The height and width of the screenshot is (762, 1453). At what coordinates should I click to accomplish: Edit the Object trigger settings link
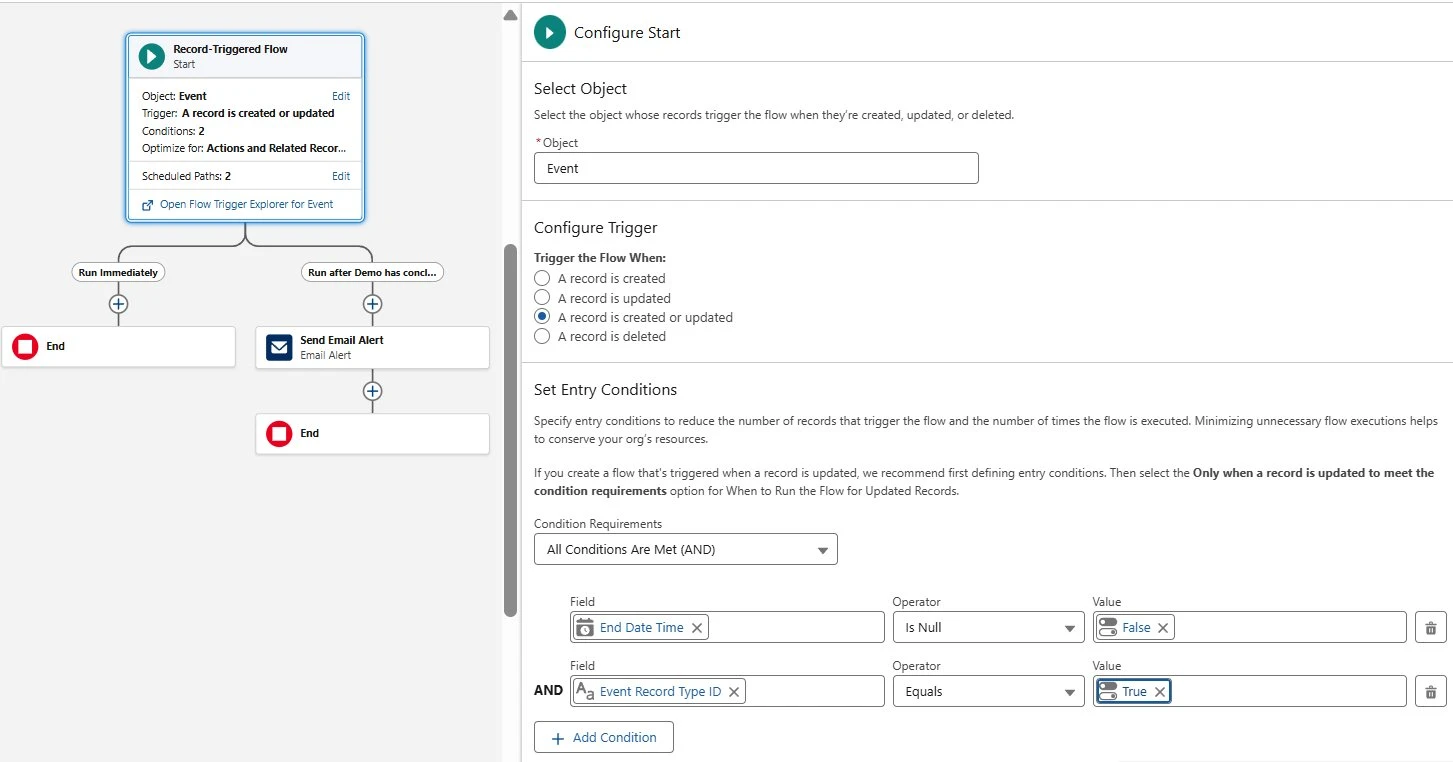[341, 96]
